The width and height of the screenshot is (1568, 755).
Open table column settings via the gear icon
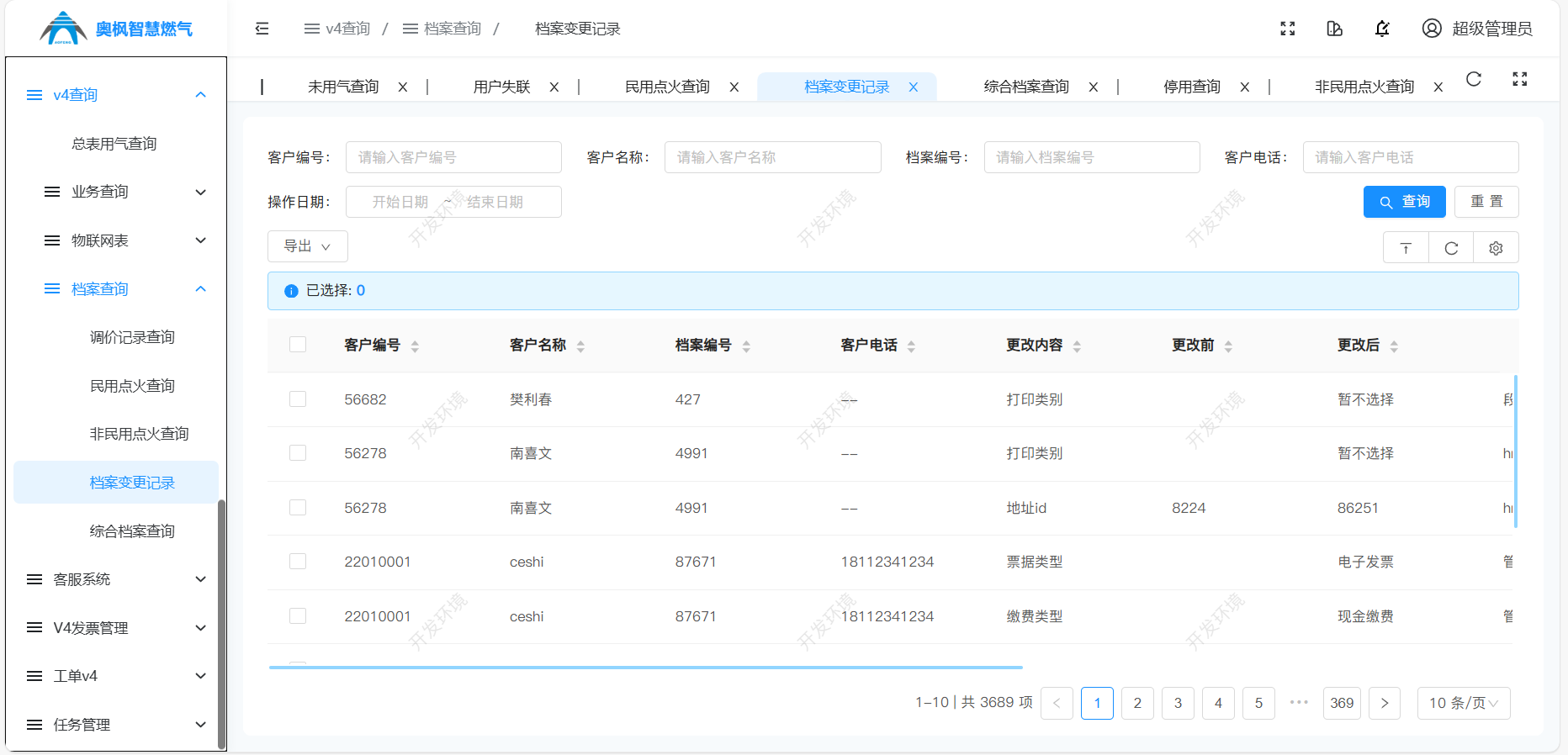(1496, 248)
